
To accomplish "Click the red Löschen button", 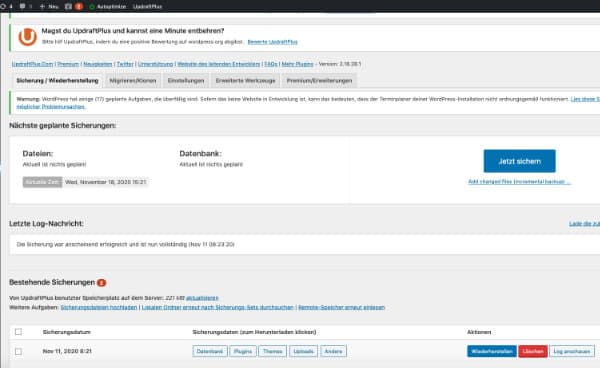I will pyautogui.click(x=533, y=351).
